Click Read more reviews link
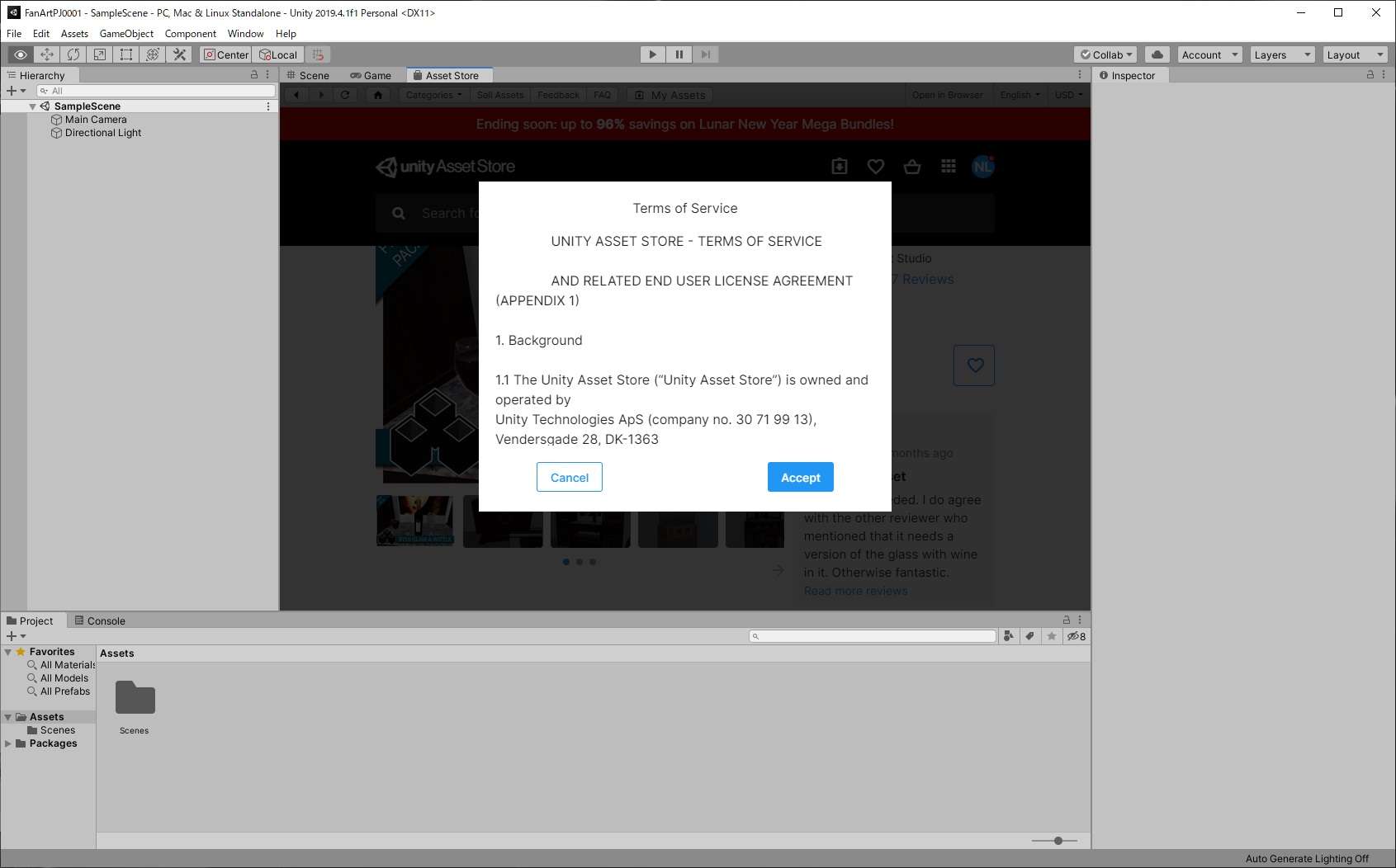The width and height of the screenshot is (1396, 868). 855,591
